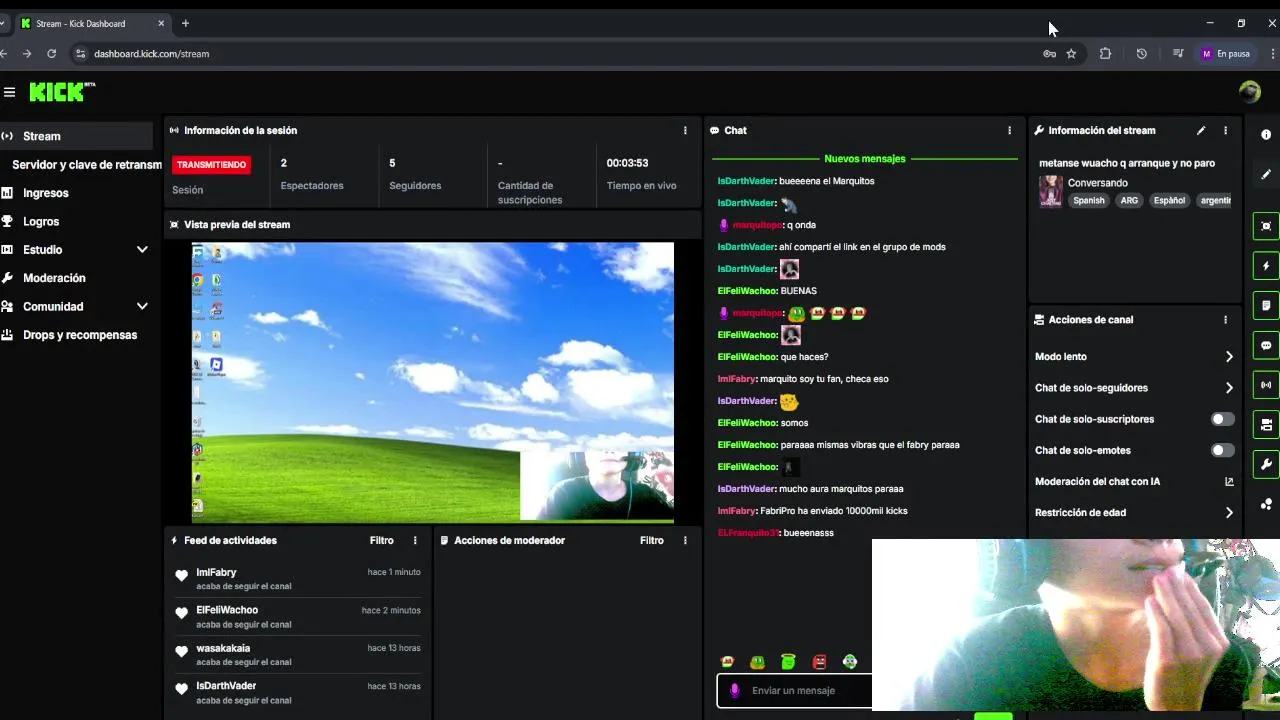
Task: Click the ARG tag
Action: [x=1129, y=200]
